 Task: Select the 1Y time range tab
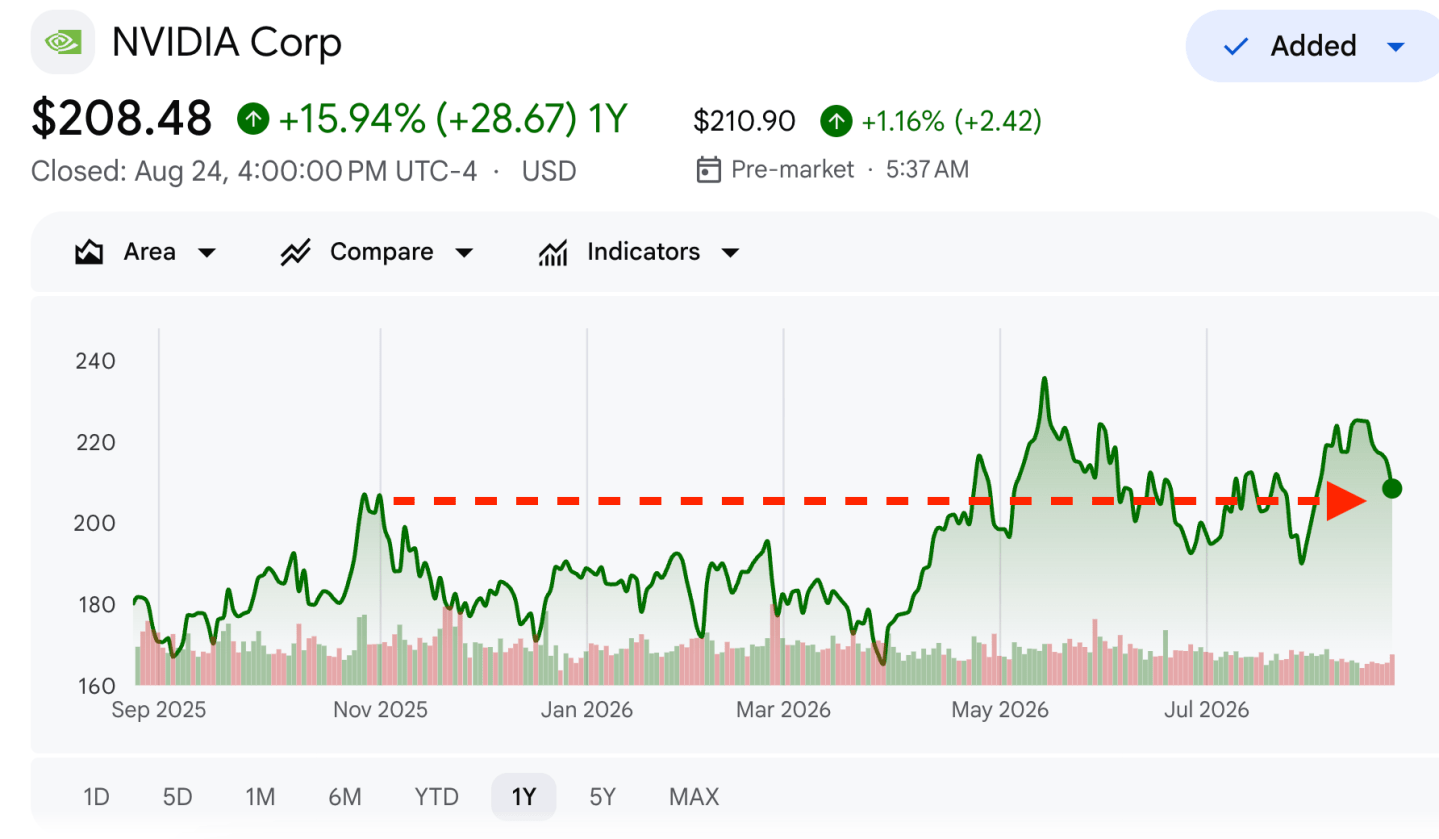(x=524, y=797)
